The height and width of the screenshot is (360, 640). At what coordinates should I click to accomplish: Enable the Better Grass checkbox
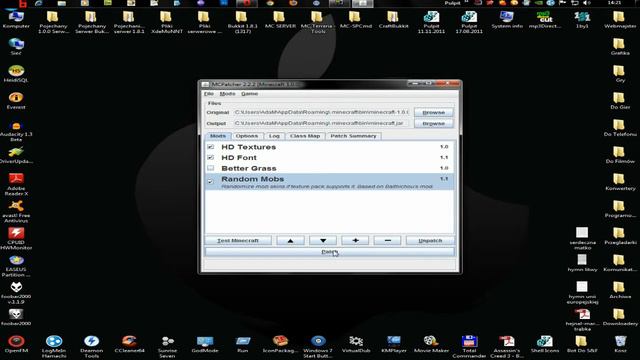coord(211,168)
